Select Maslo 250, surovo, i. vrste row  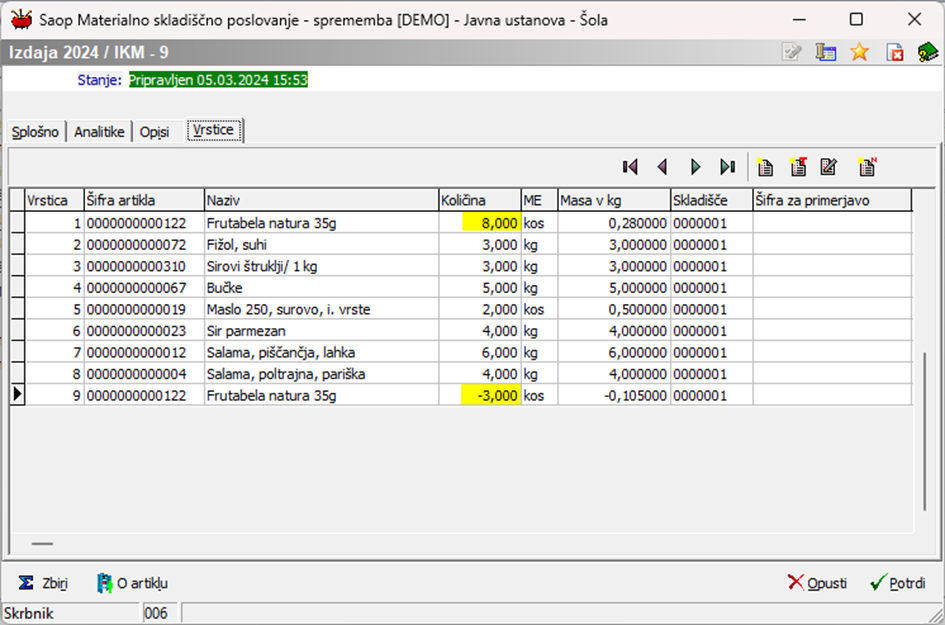tap(461, 309)
